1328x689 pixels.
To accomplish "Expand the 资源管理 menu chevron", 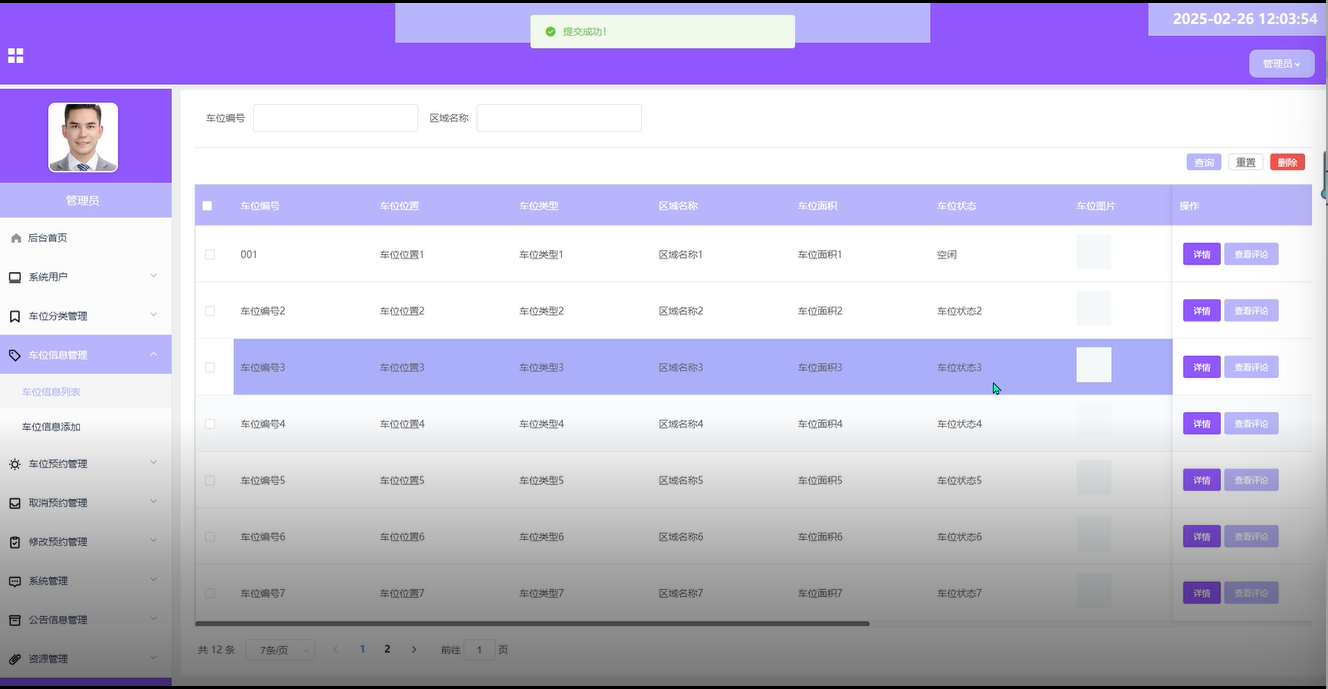I will [153, 657].
